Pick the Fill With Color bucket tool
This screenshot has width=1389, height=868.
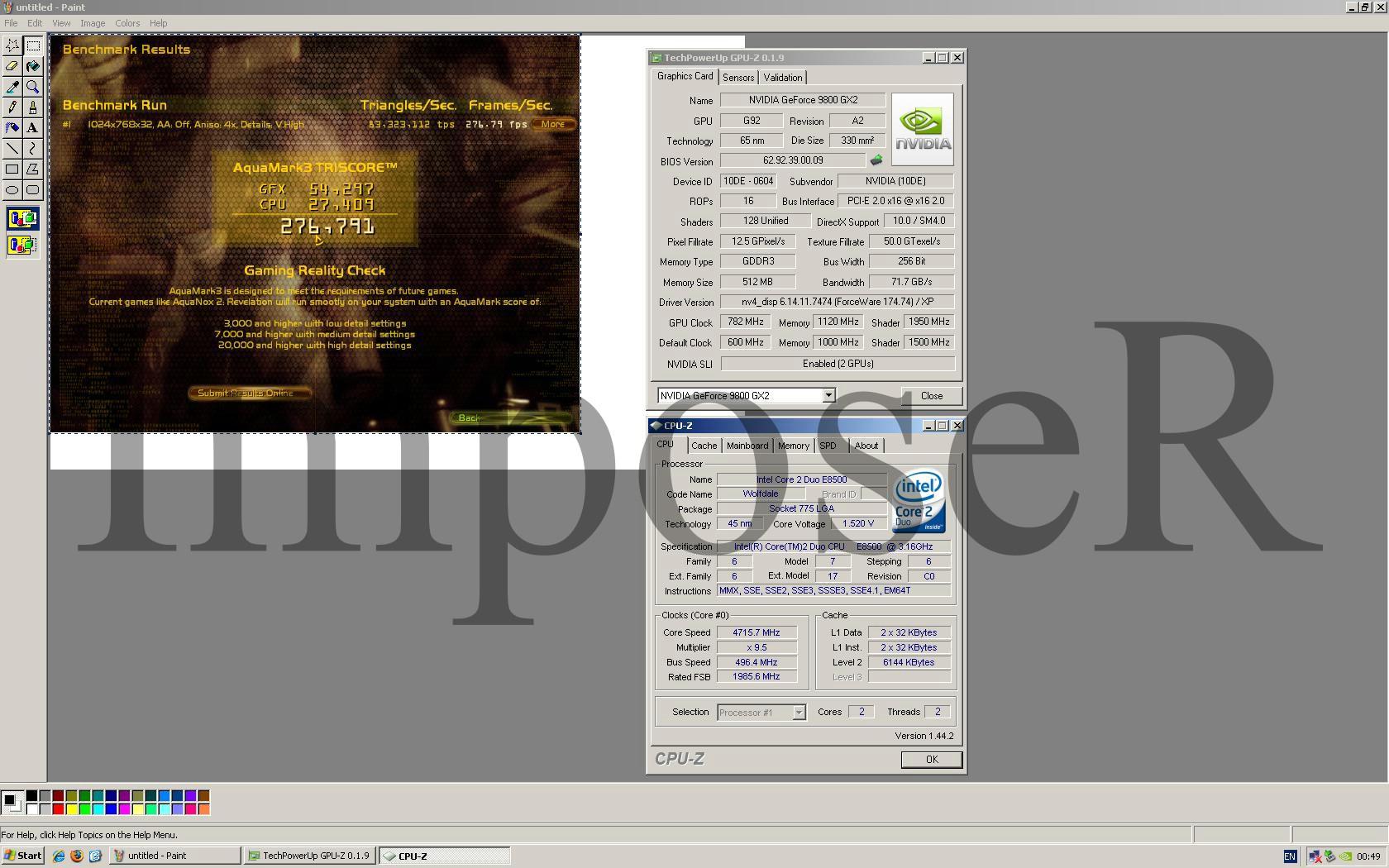(x=33, y=66)
